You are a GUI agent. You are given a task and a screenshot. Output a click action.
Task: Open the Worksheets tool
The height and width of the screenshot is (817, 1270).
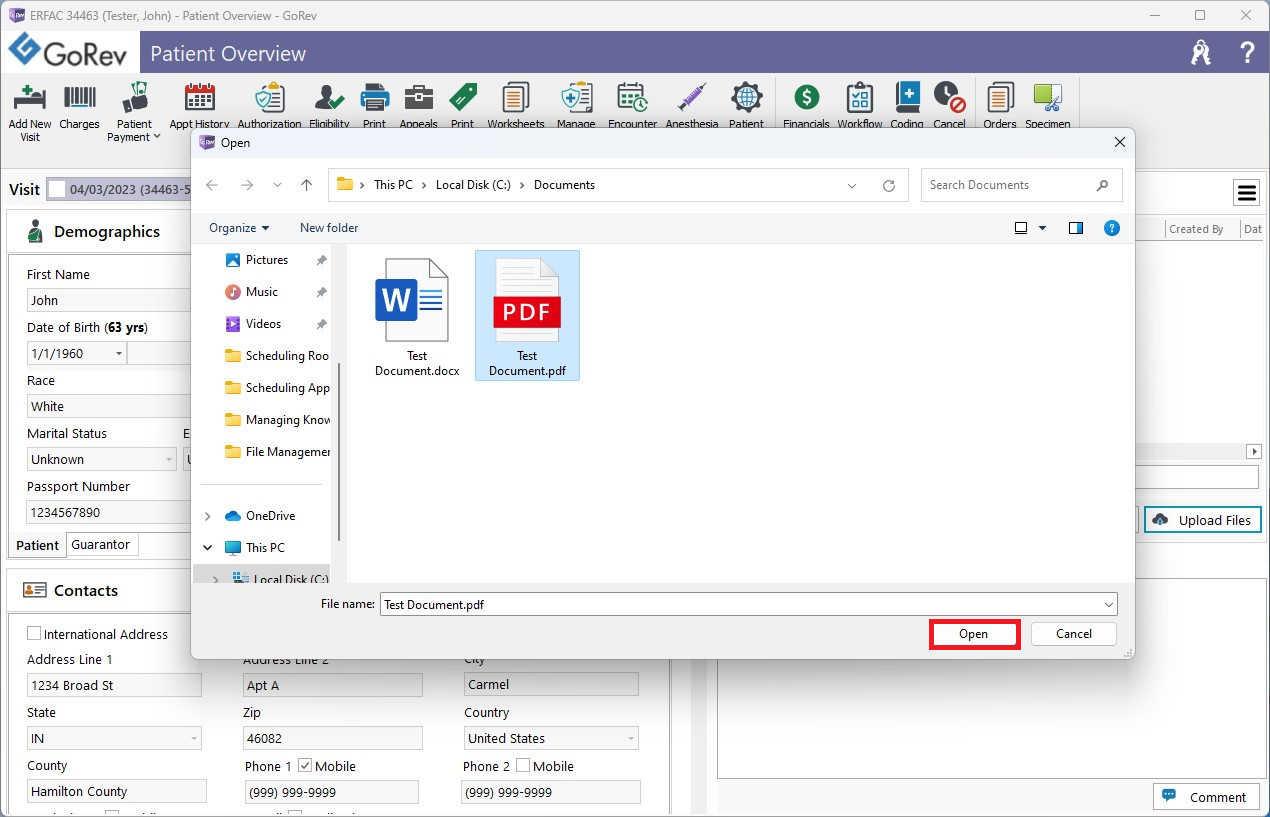pos(516,106)
